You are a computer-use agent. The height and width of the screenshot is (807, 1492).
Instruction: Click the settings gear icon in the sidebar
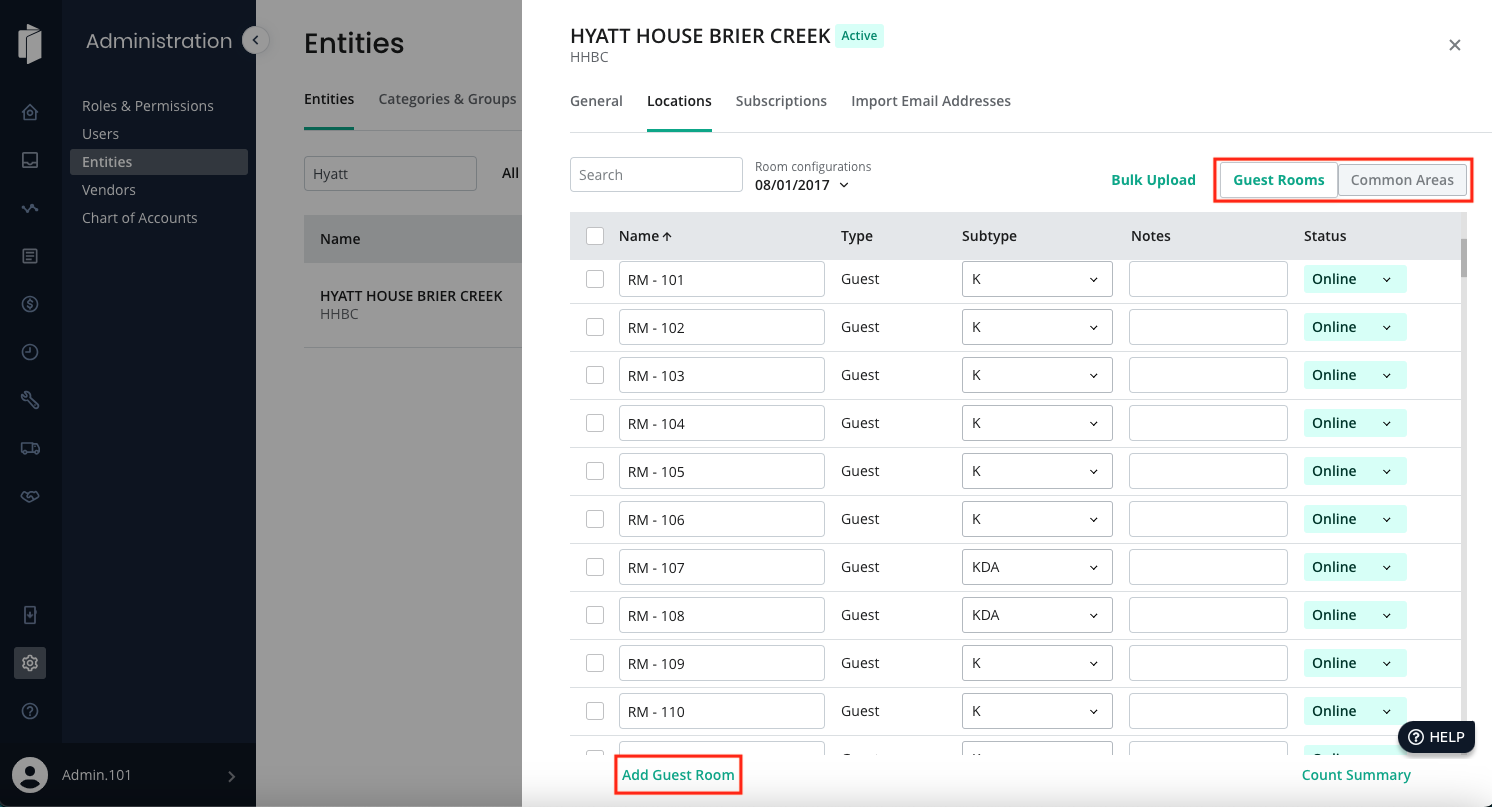click(x=30, y=662)
